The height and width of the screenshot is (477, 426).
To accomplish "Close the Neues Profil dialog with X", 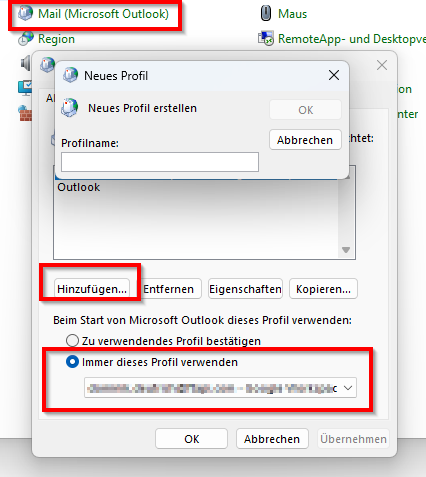I will point(334,75).
